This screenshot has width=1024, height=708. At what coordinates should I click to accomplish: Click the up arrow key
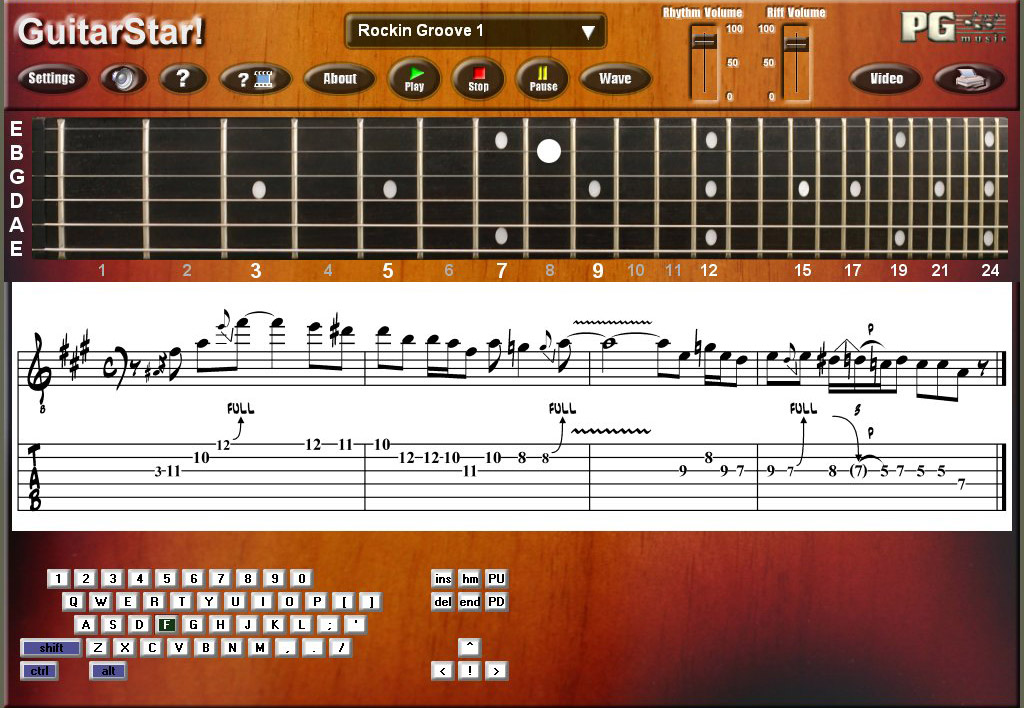[x=470, y=647]
